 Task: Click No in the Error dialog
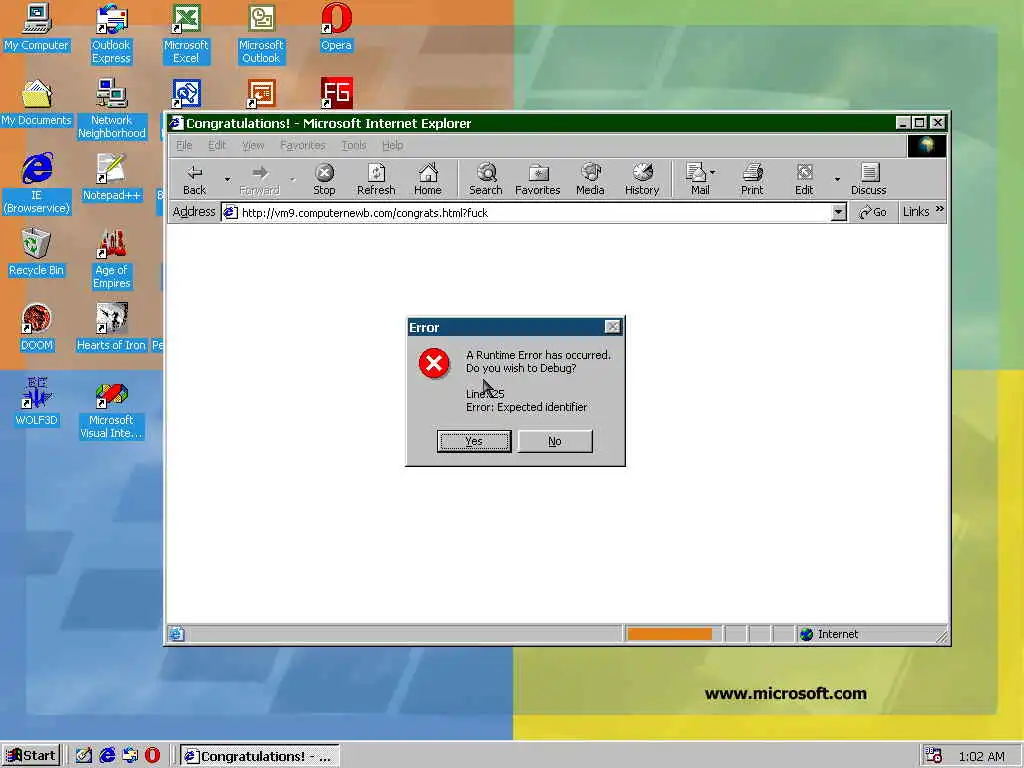pos(555,441)
